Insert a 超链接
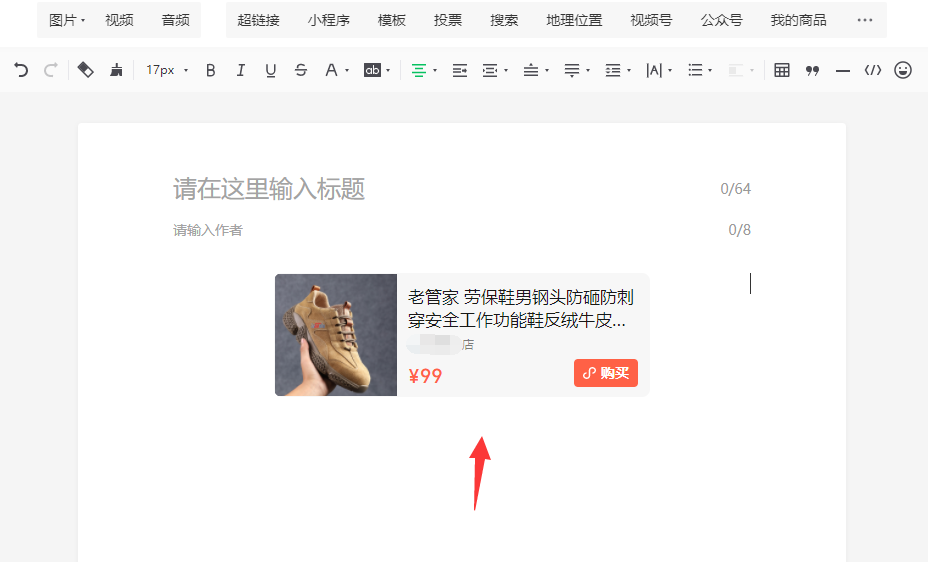This screenshot has height=562, width=928. coord(258,20)
